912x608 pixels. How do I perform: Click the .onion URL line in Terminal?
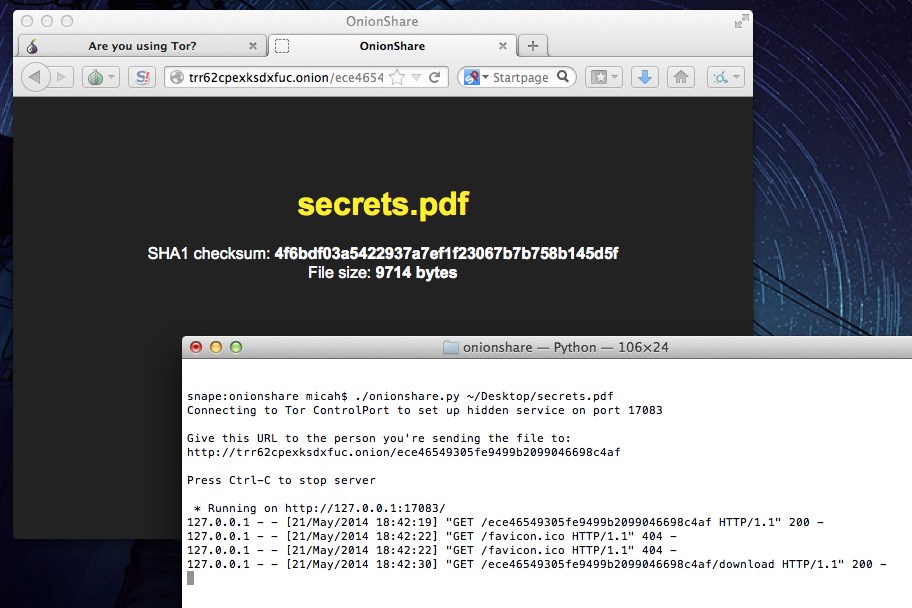404,452
